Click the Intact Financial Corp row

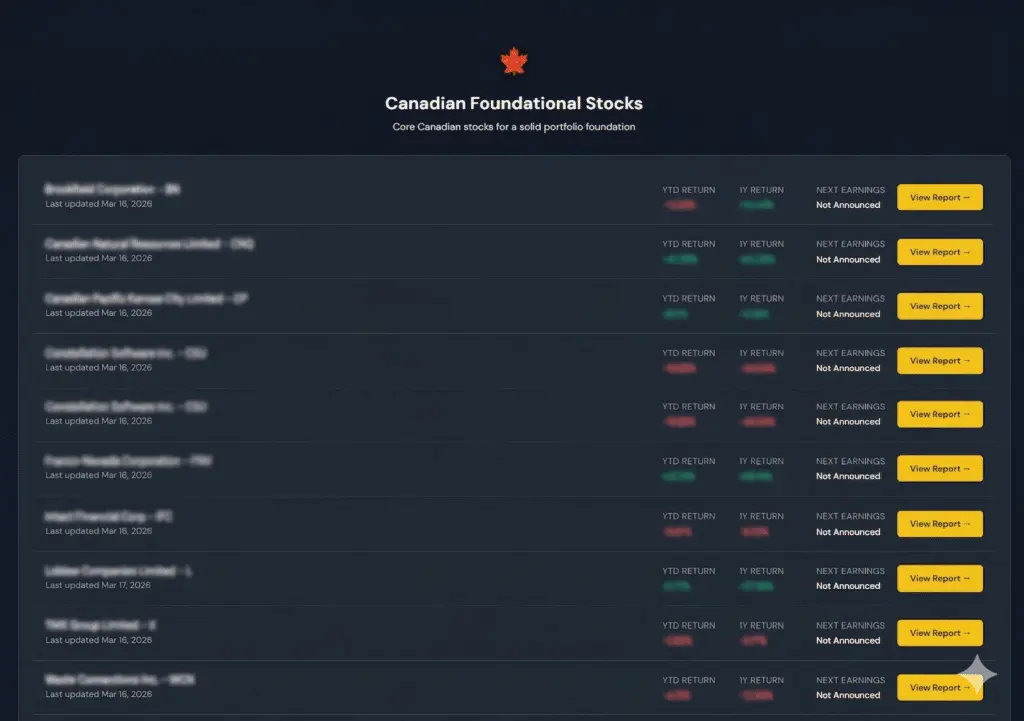tap(400, 523)
